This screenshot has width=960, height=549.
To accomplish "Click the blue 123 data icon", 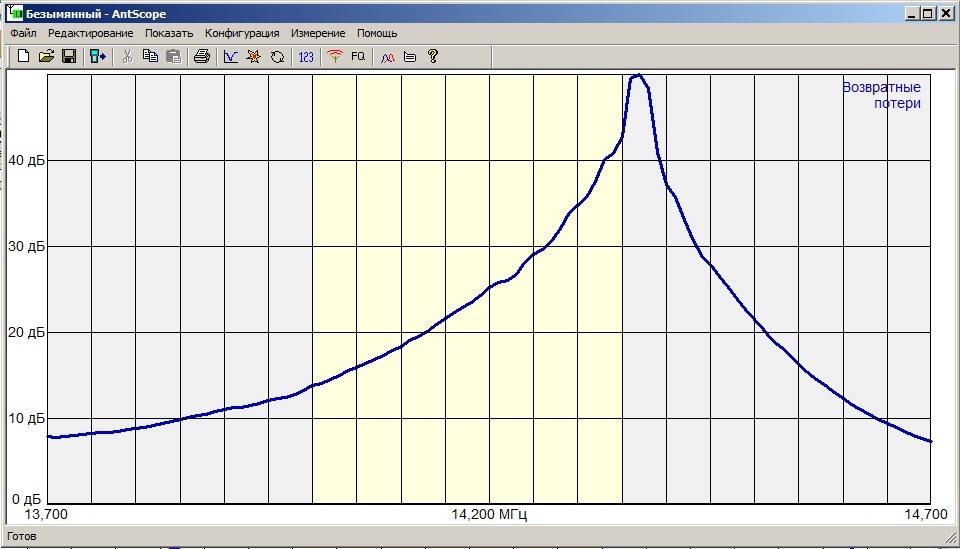I will [306, 56].
